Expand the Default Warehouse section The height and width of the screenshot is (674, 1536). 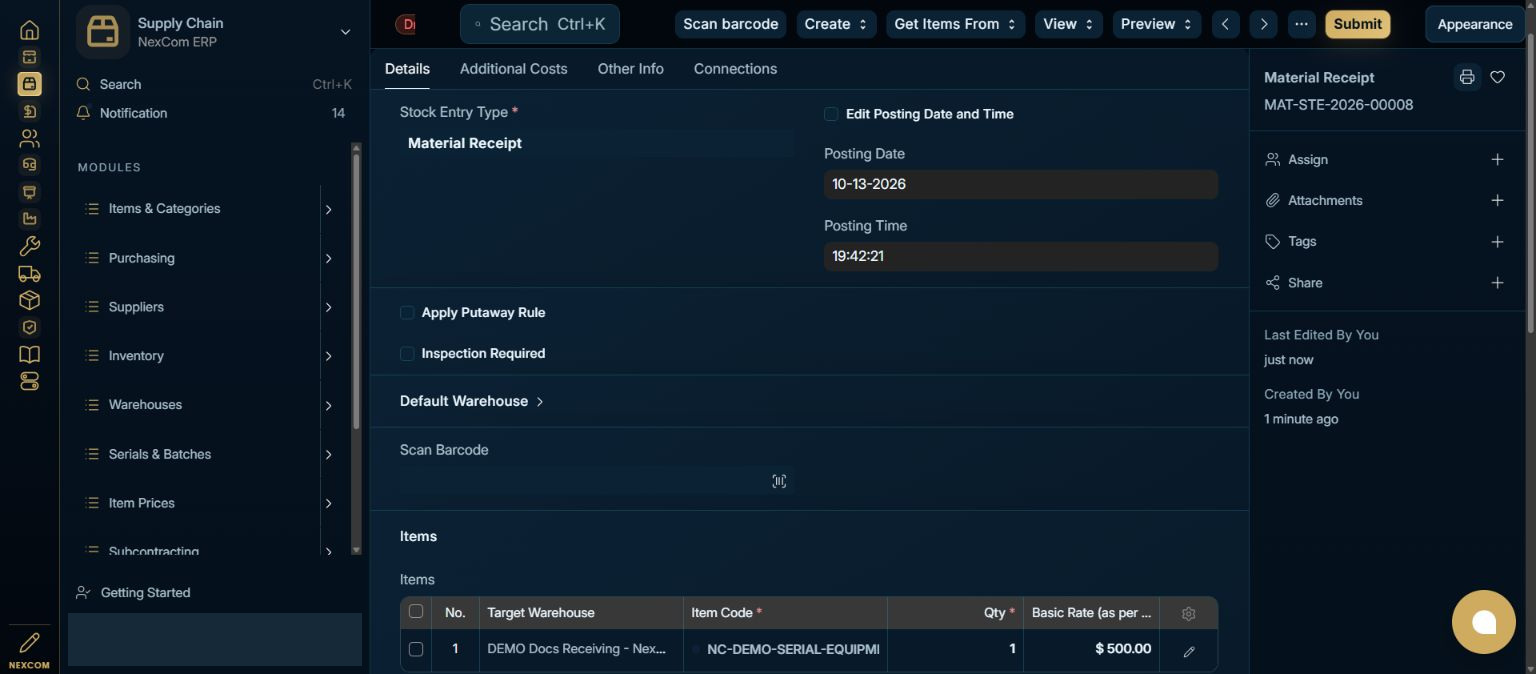coord(472,401)
